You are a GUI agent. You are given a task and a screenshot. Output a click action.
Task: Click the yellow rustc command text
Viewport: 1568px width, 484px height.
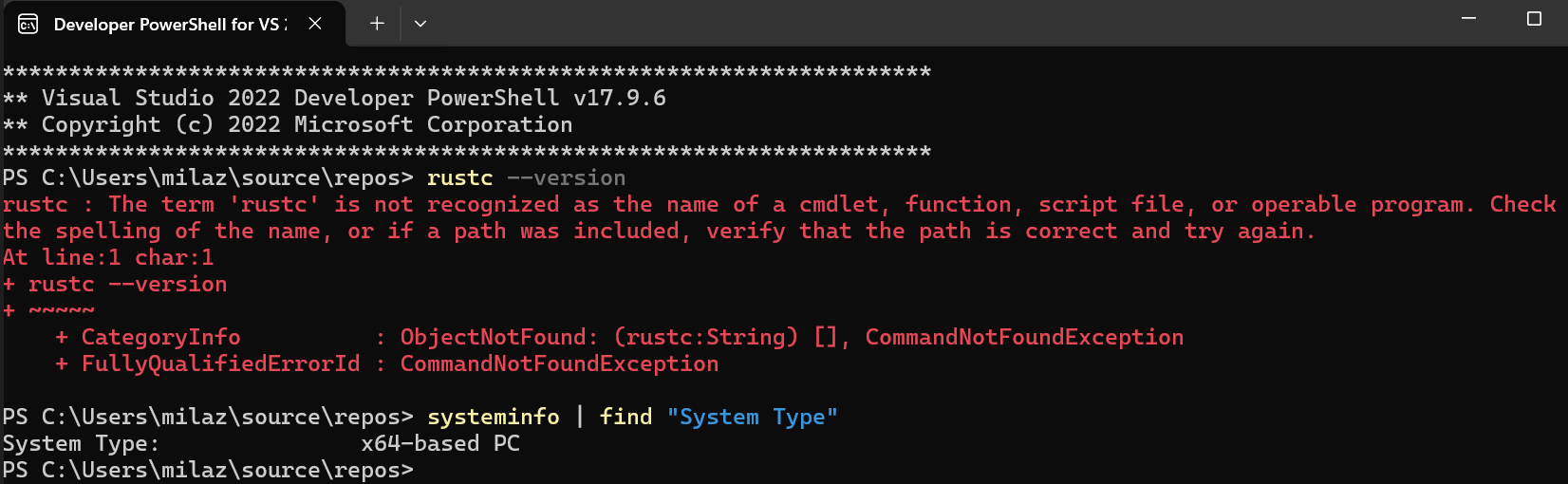click(x=460, y=177)
